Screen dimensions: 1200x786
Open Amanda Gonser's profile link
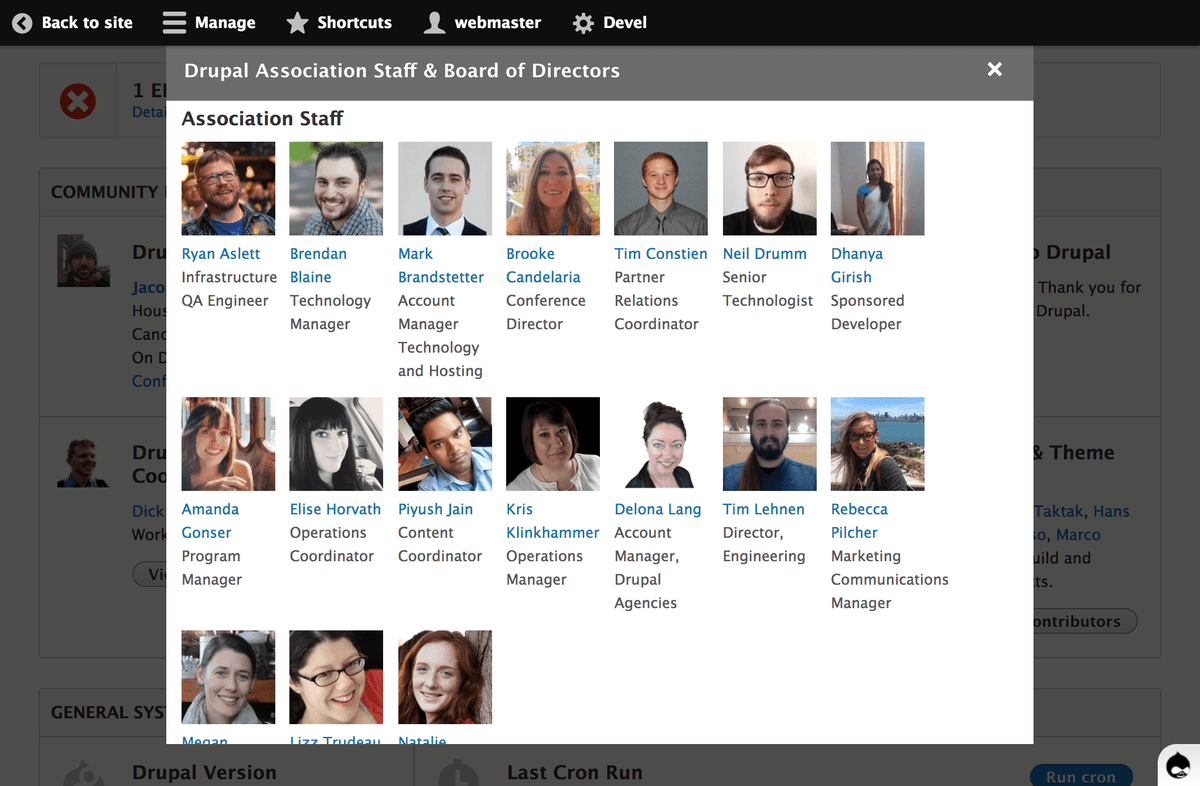click(210, 521)
